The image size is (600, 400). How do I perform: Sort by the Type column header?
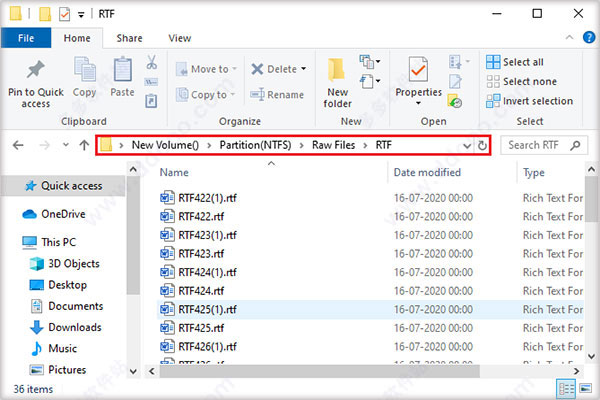click(x=533, y=173)
